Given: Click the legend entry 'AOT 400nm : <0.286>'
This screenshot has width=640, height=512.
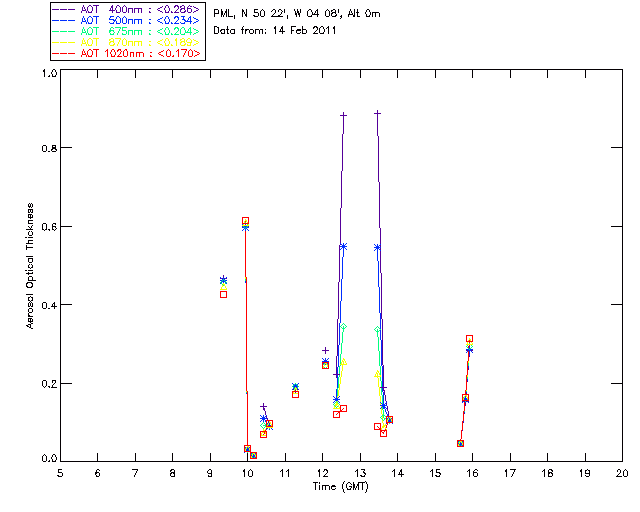Looking at the screenshot, I should 126,9.
